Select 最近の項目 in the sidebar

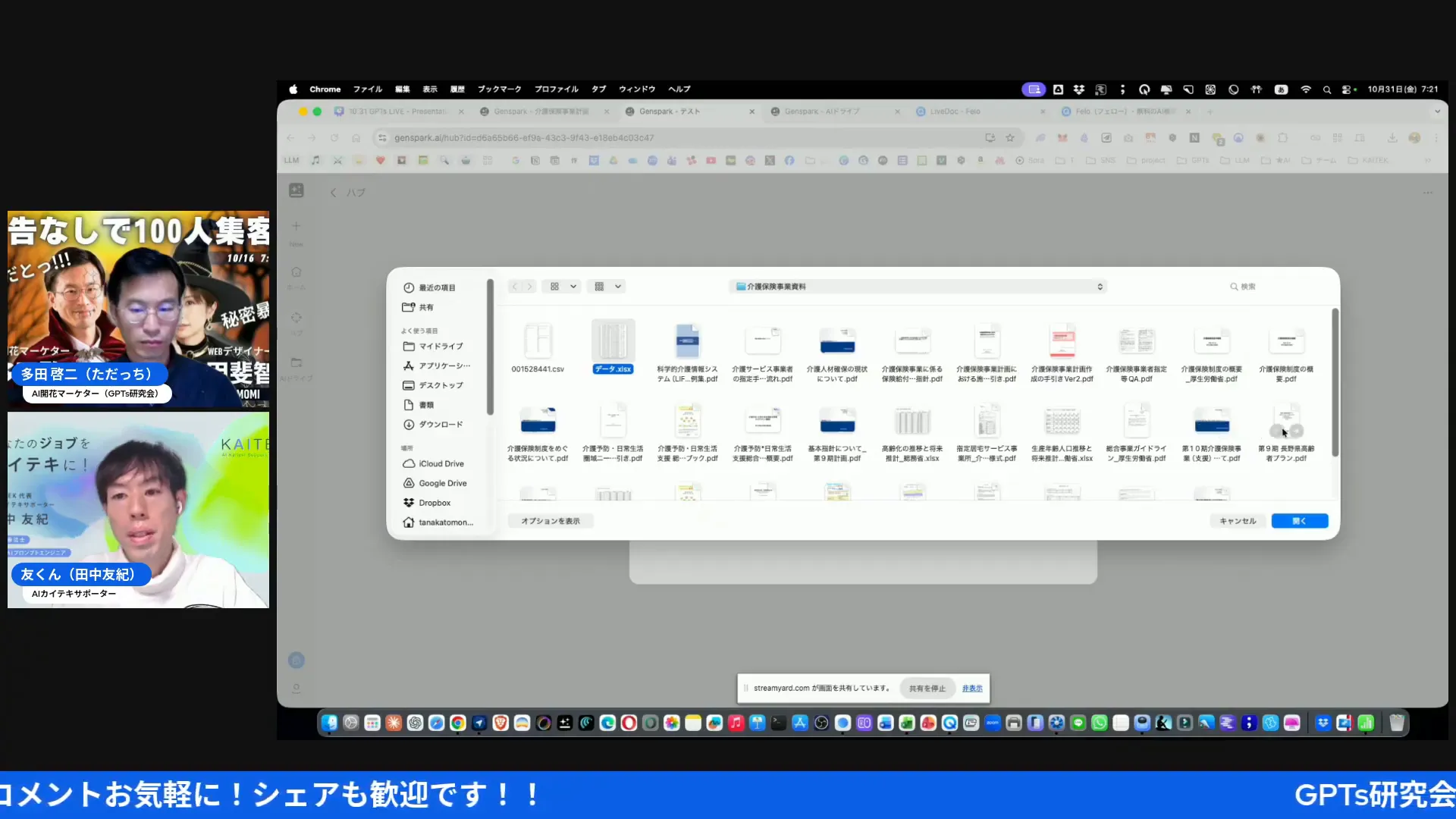(x=437, y=287)
